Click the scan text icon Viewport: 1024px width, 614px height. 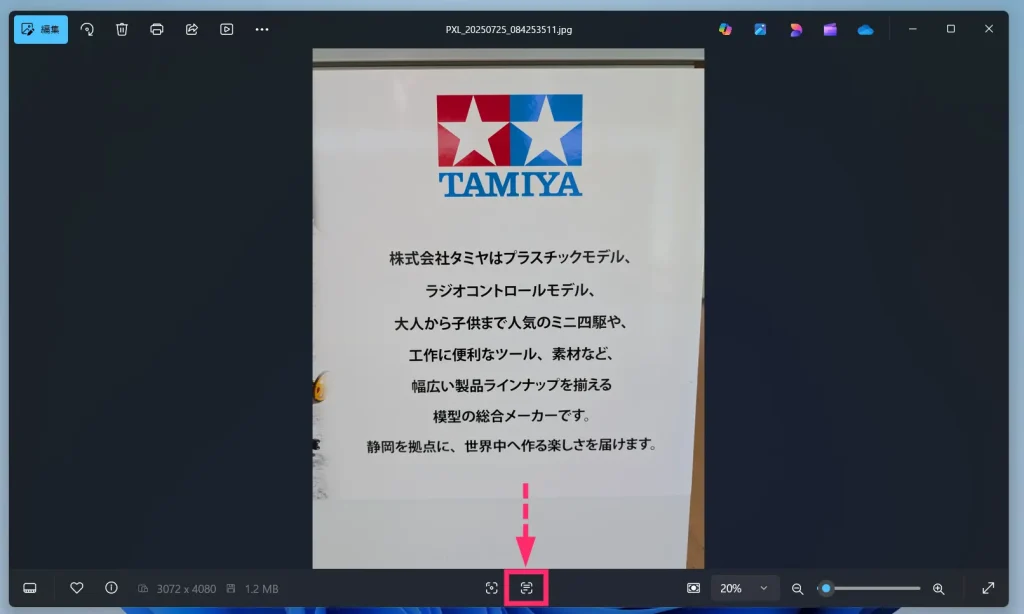526,589
